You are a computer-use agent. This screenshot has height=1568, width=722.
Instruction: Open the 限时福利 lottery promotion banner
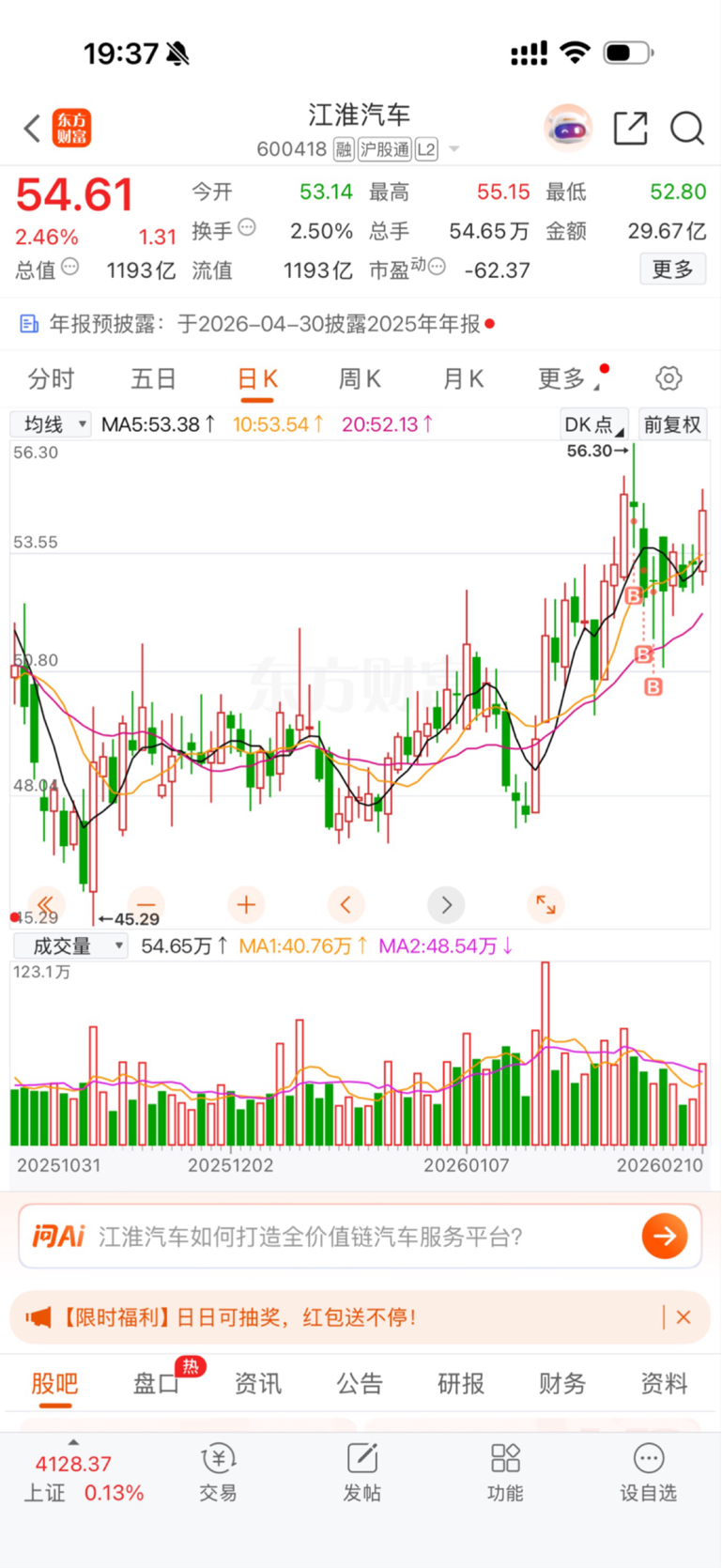(361, 1317)
